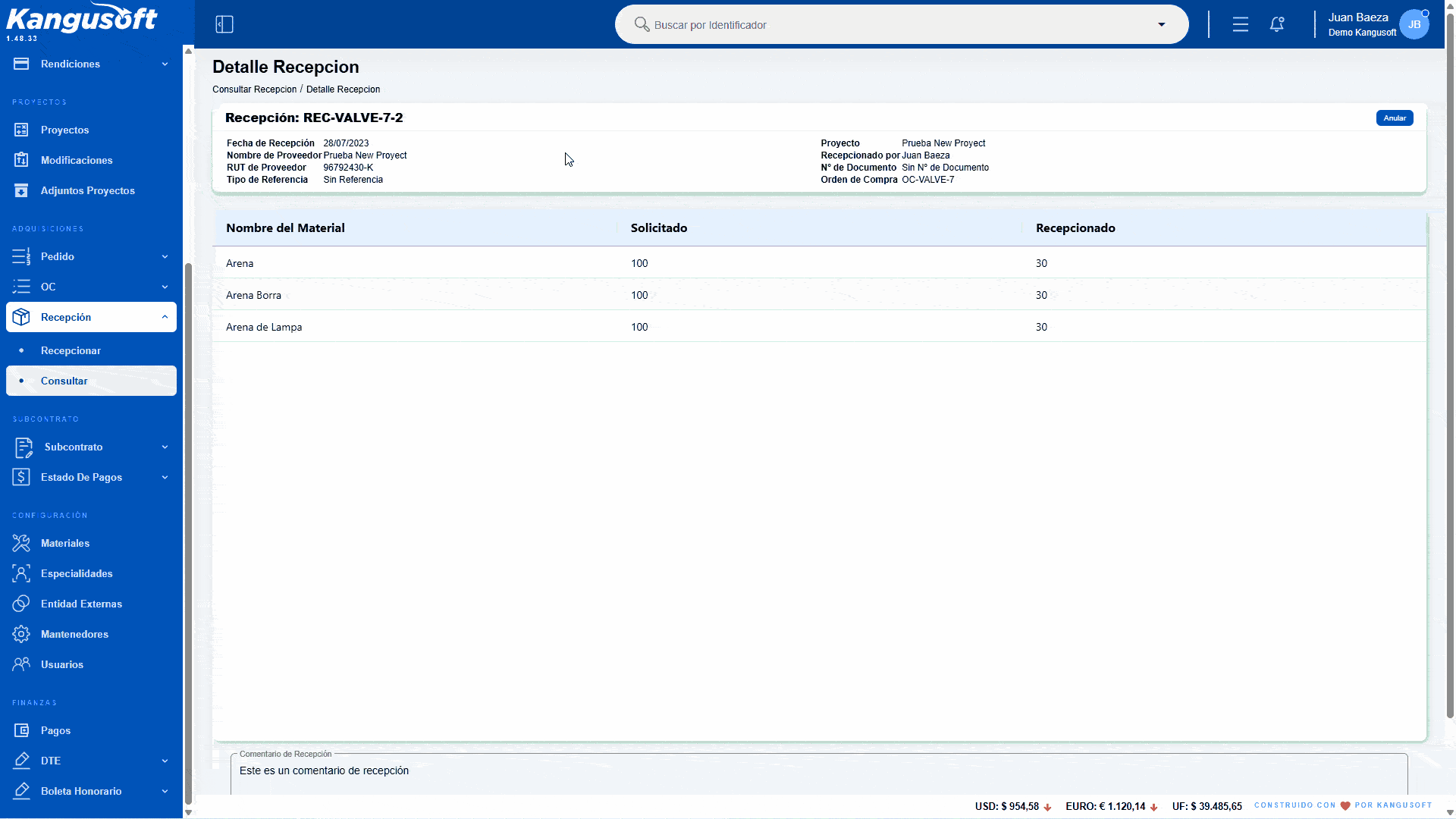Image resolution: width=1456 pixels, height=819 pixels.
Task: Select the Arena Borra row
Action: pyautogui.click(x=819, y=295)
